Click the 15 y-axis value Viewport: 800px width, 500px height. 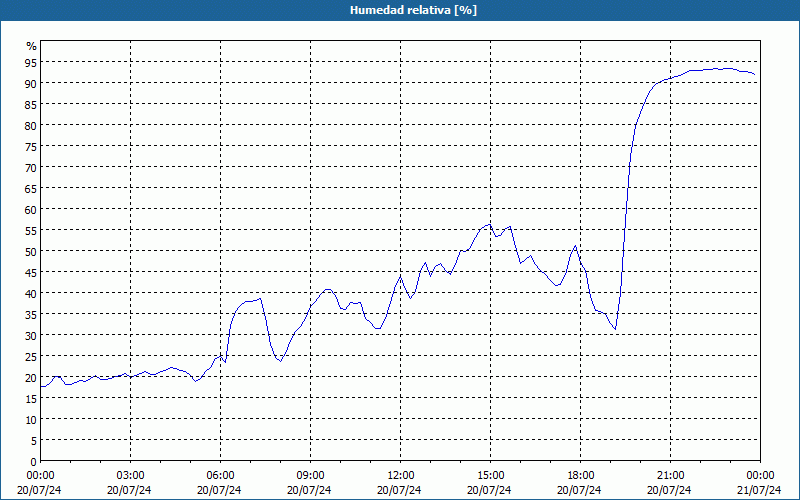[x=31, y=398]
